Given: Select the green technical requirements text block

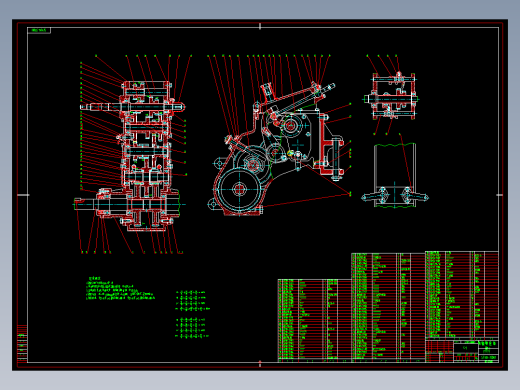Looking at the screenshot, I should pos(120,288).
